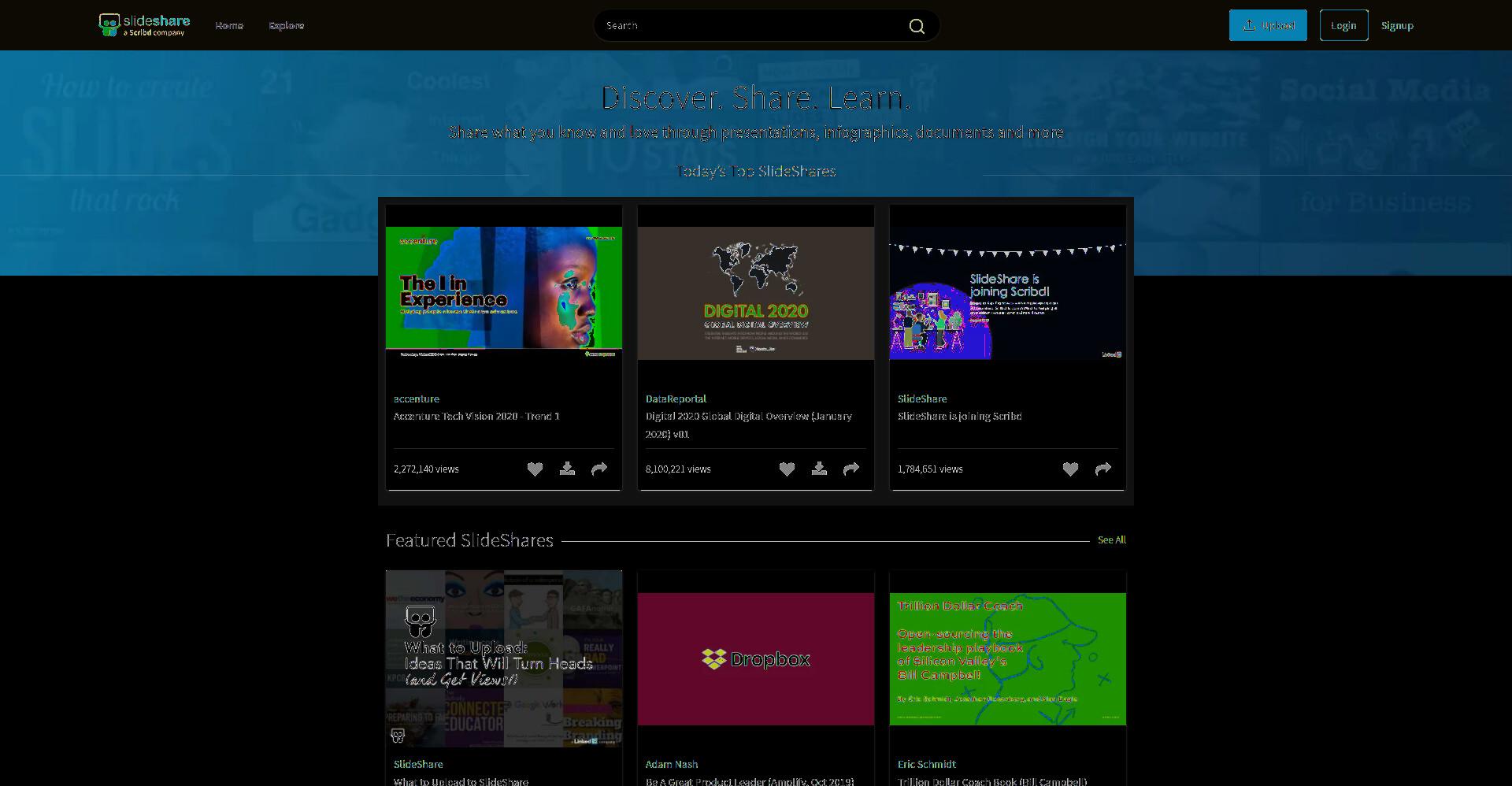Open The I in Experience thumbnail

(x=504, y=293)
